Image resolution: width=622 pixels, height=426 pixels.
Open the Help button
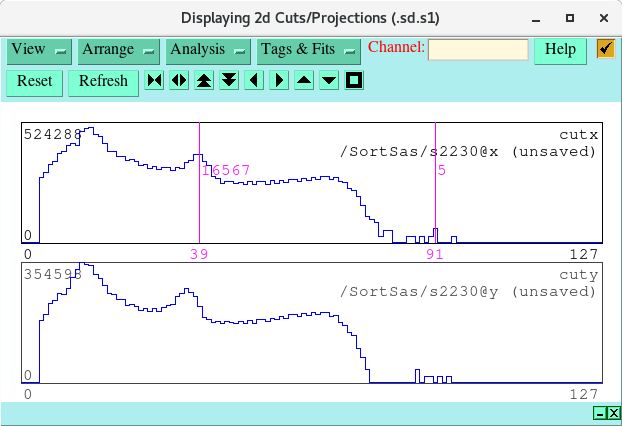[560, 50]
